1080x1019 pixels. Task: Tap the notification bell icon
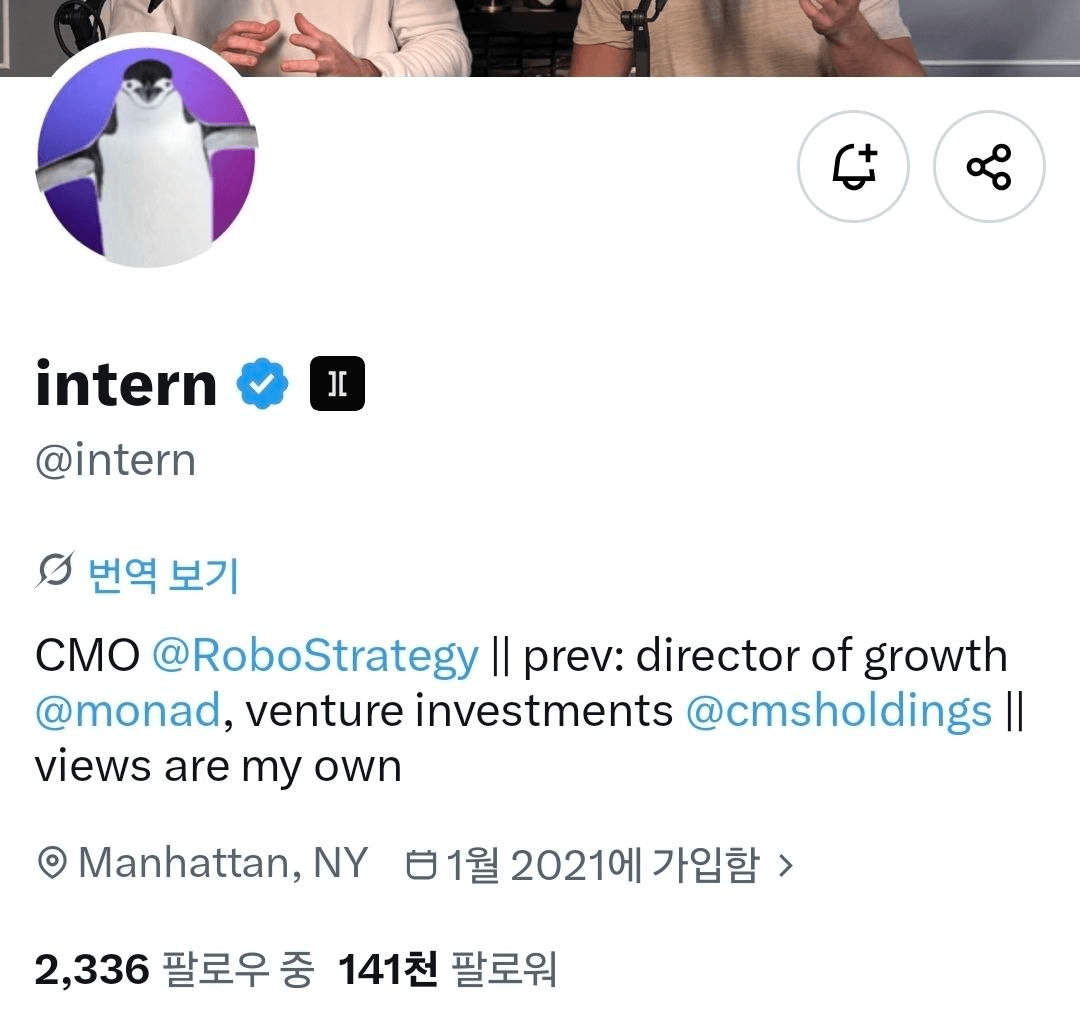click(x=853, y=166)
